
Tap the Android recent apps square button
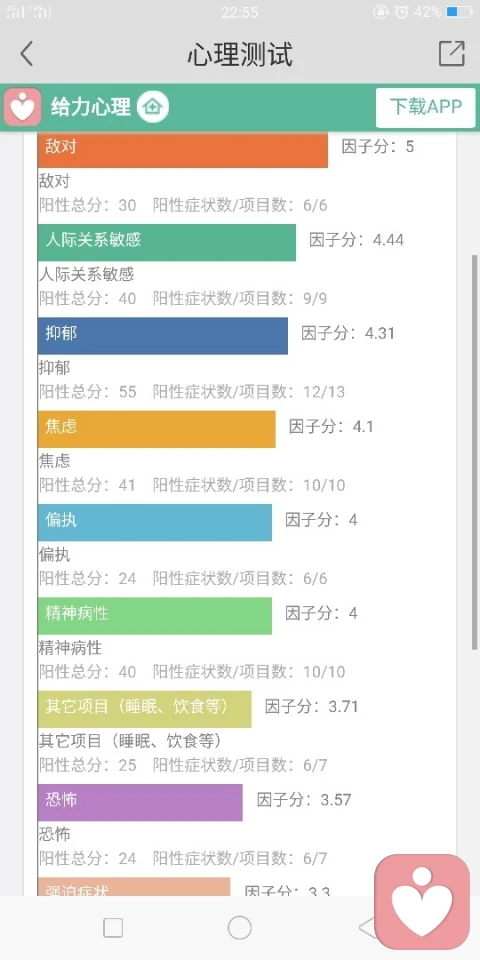point(113,928)
